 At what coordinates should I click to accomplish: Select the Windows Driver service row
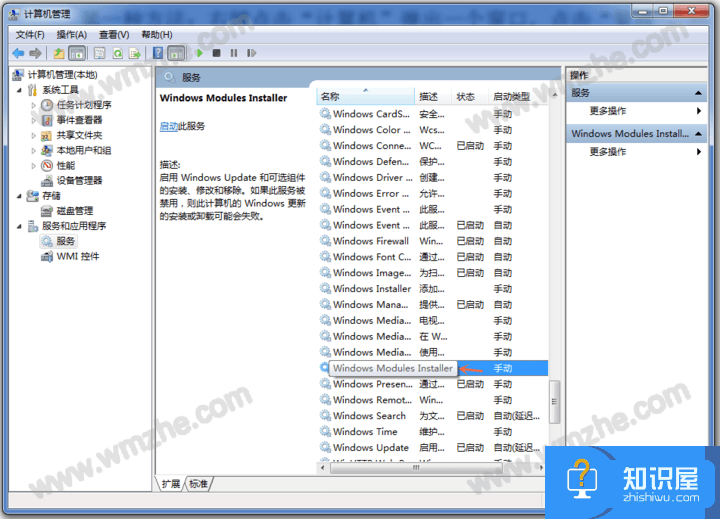432,178
